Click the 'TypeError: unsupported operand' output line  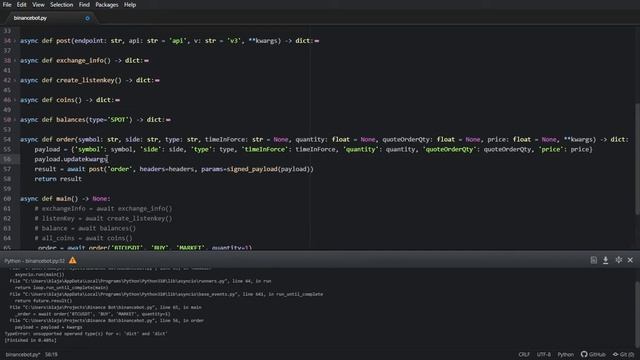(86, 333)
